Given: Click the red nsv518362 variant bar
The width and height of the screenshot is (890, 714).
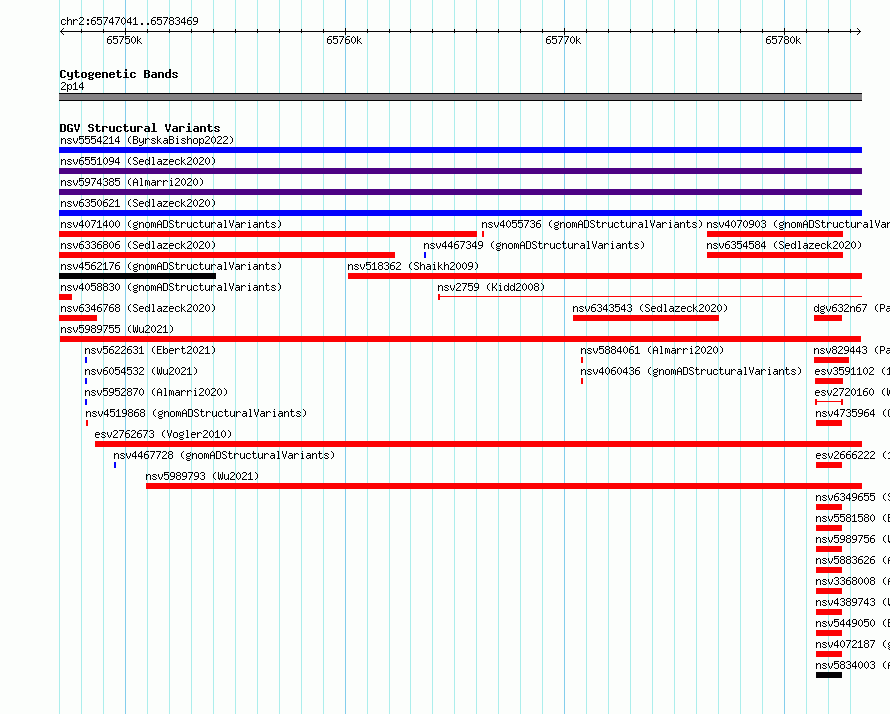Looking at the screenshot, I should point(605,276).
